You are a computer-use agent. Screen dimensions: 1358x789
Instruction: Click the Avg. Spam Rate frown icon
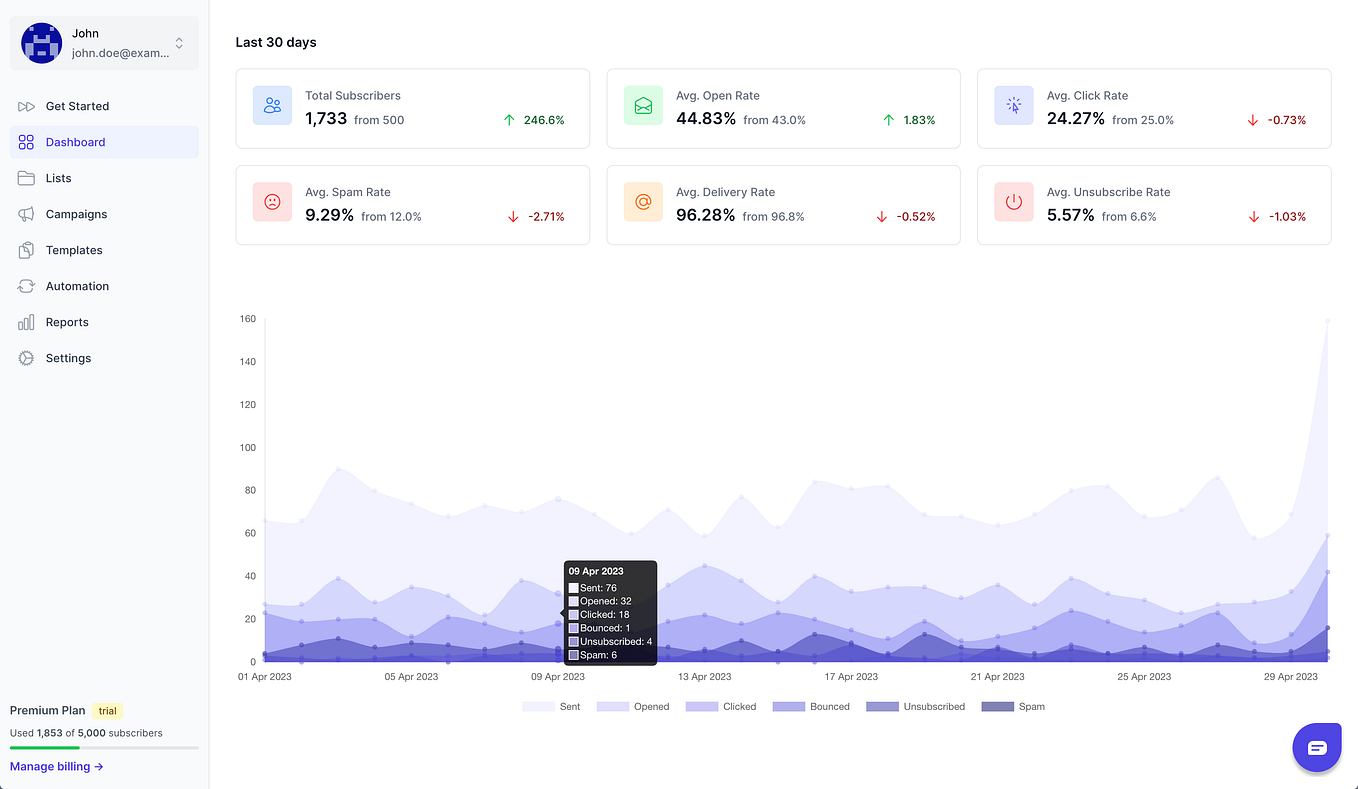(x=272, y=202)
